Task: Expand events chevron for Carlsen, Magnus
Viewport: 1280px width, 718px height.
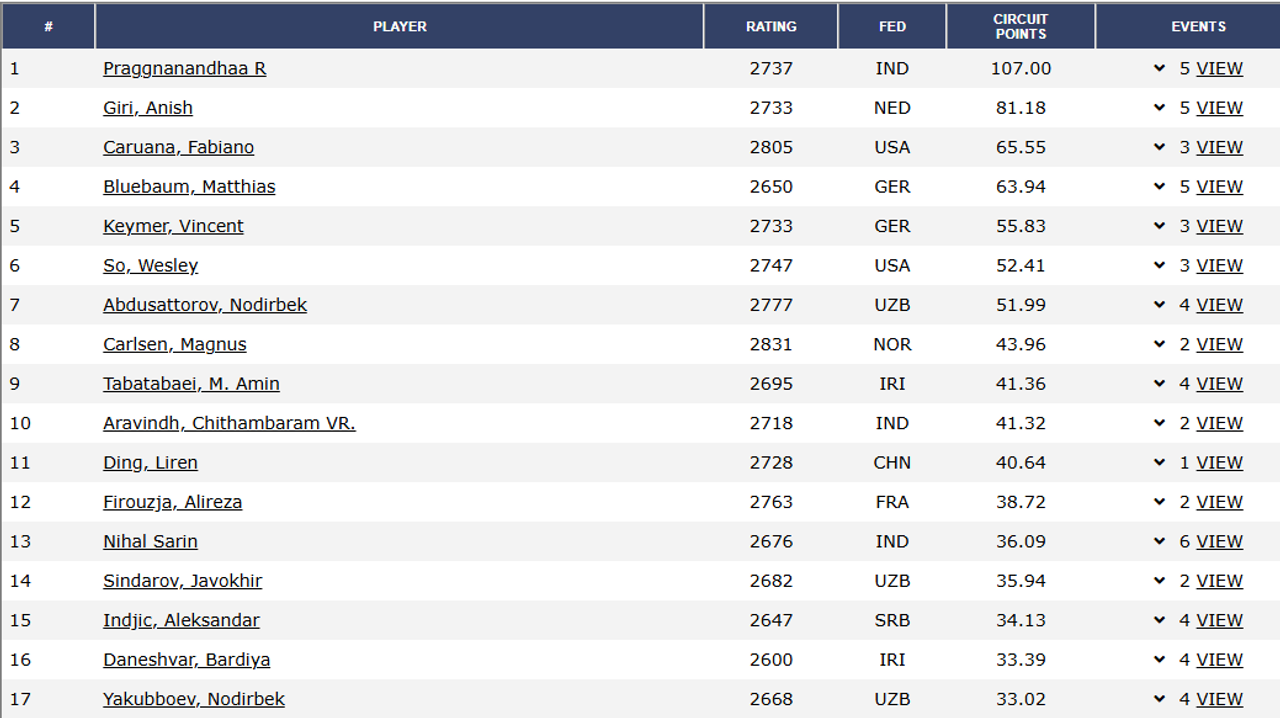Action: [x=1159, y=345]
